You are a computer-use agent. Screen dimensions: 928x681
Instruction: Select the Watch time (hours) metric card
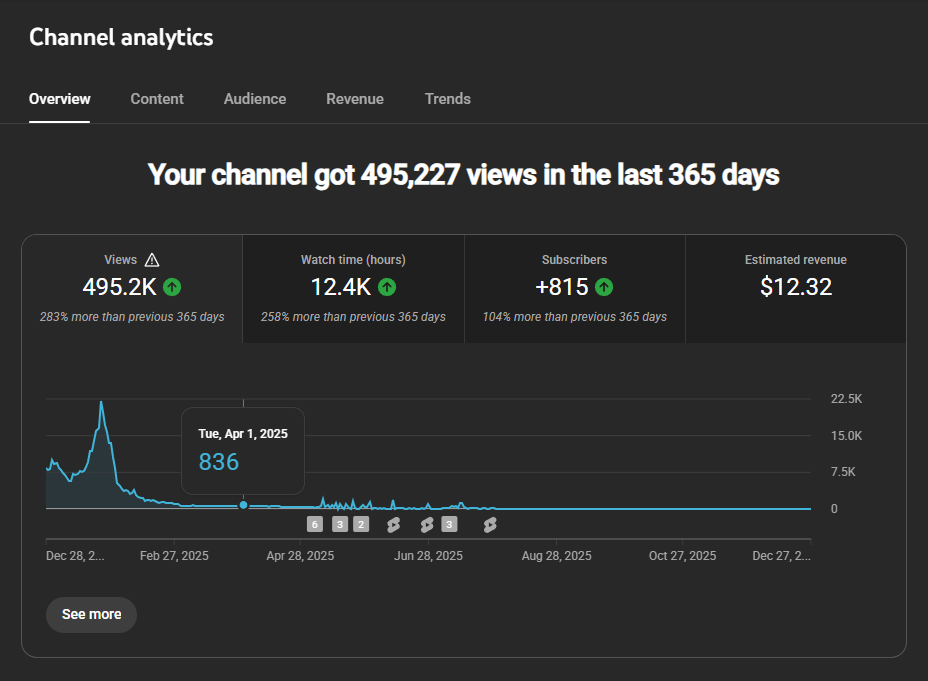353,288
